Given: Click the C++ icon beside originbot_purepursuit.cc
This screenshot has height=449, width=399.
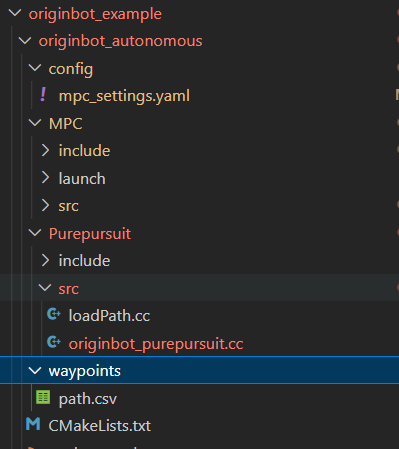Looking at the screenshot, I should (x=54, y=342).
